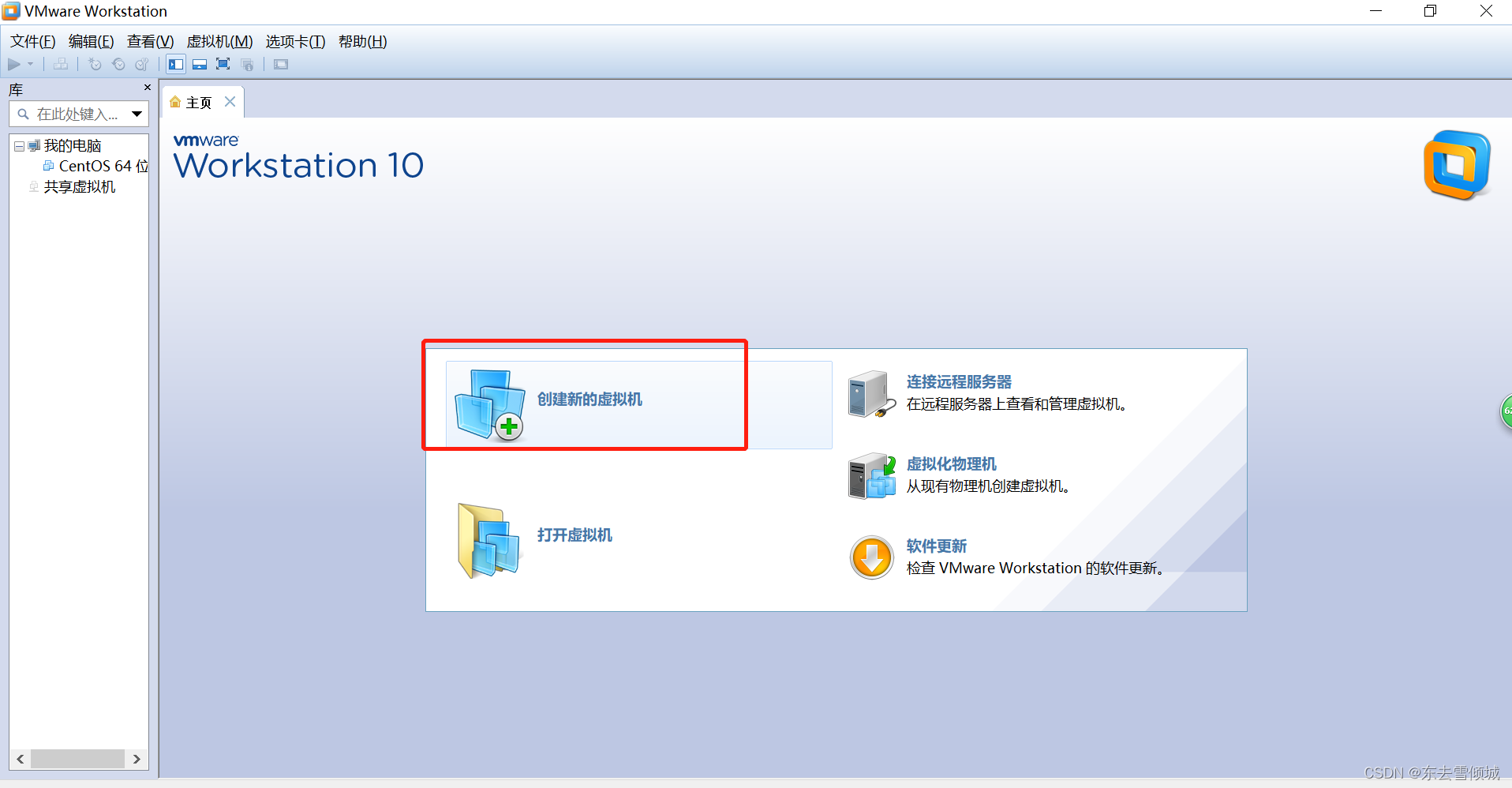Switch to the 主页 tab
The width and height of the screenshot is (1512, 788).
click(199, 103)
